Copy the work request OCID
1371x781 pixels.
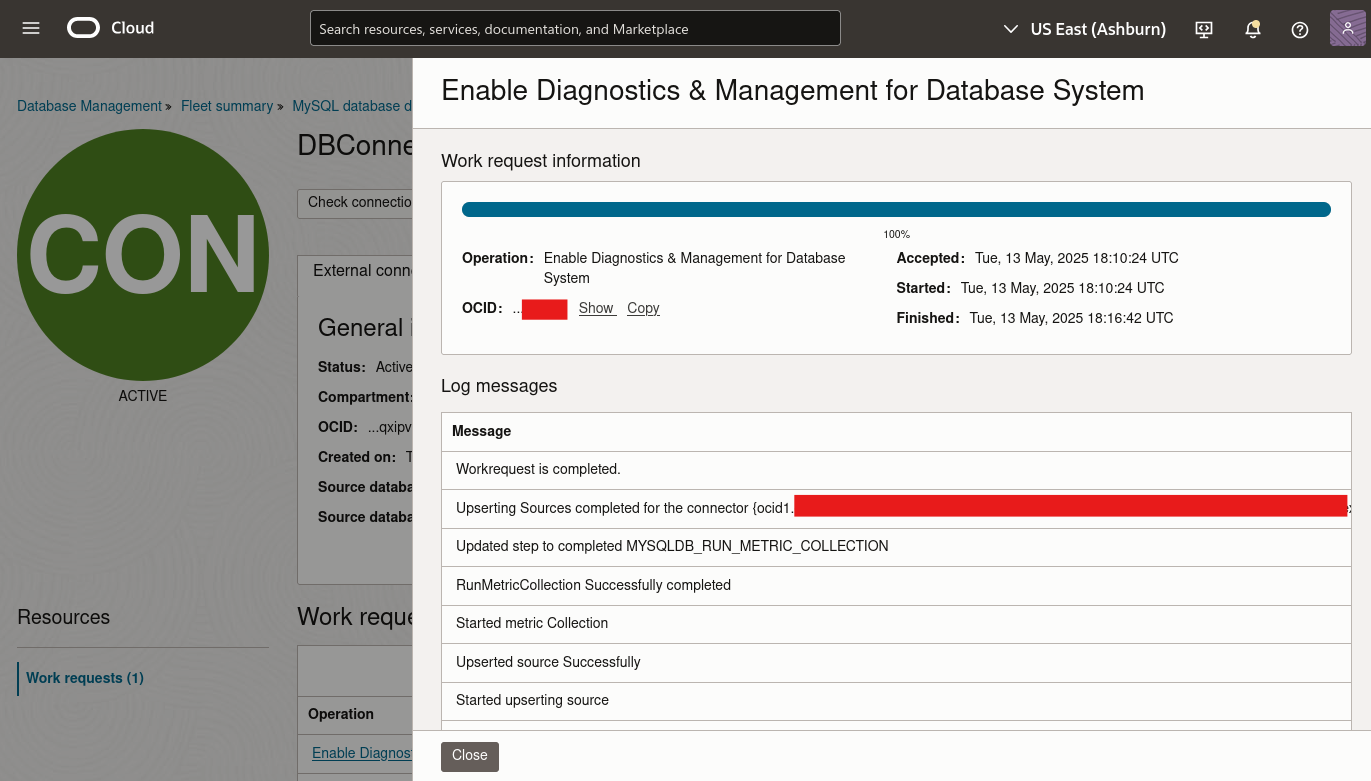642,308
